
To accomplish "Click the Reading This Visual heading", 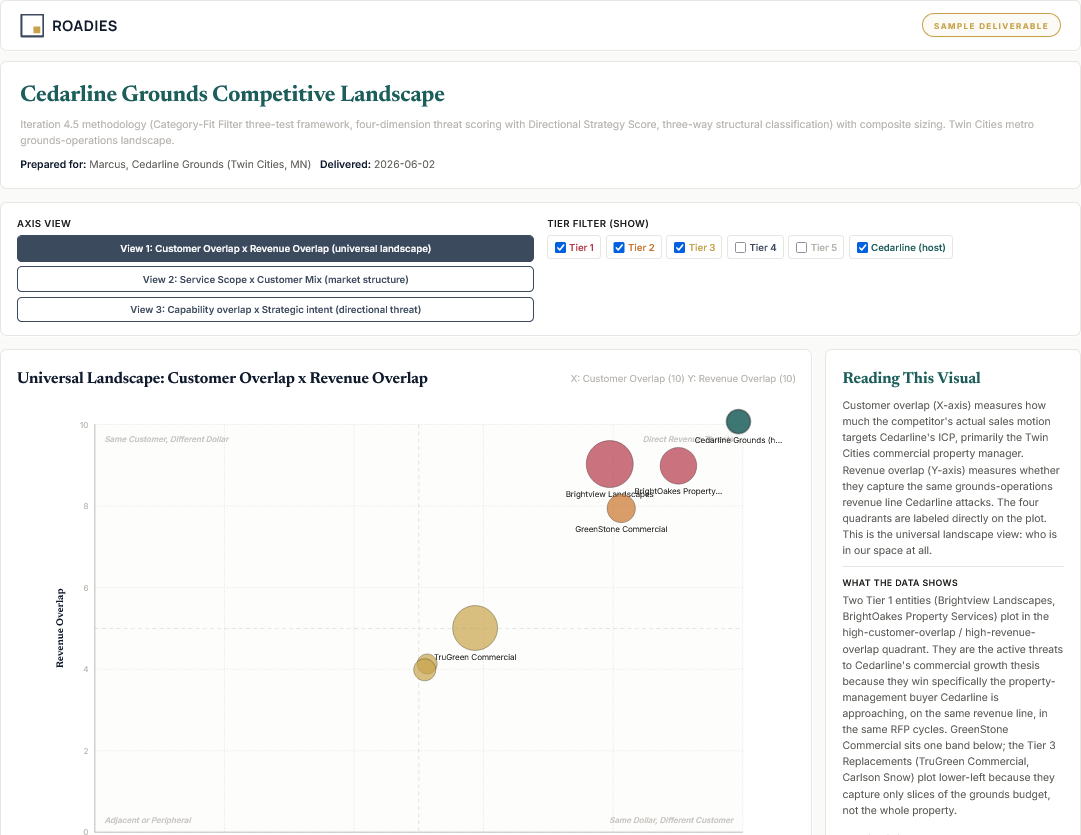I will tap(911, 378).
